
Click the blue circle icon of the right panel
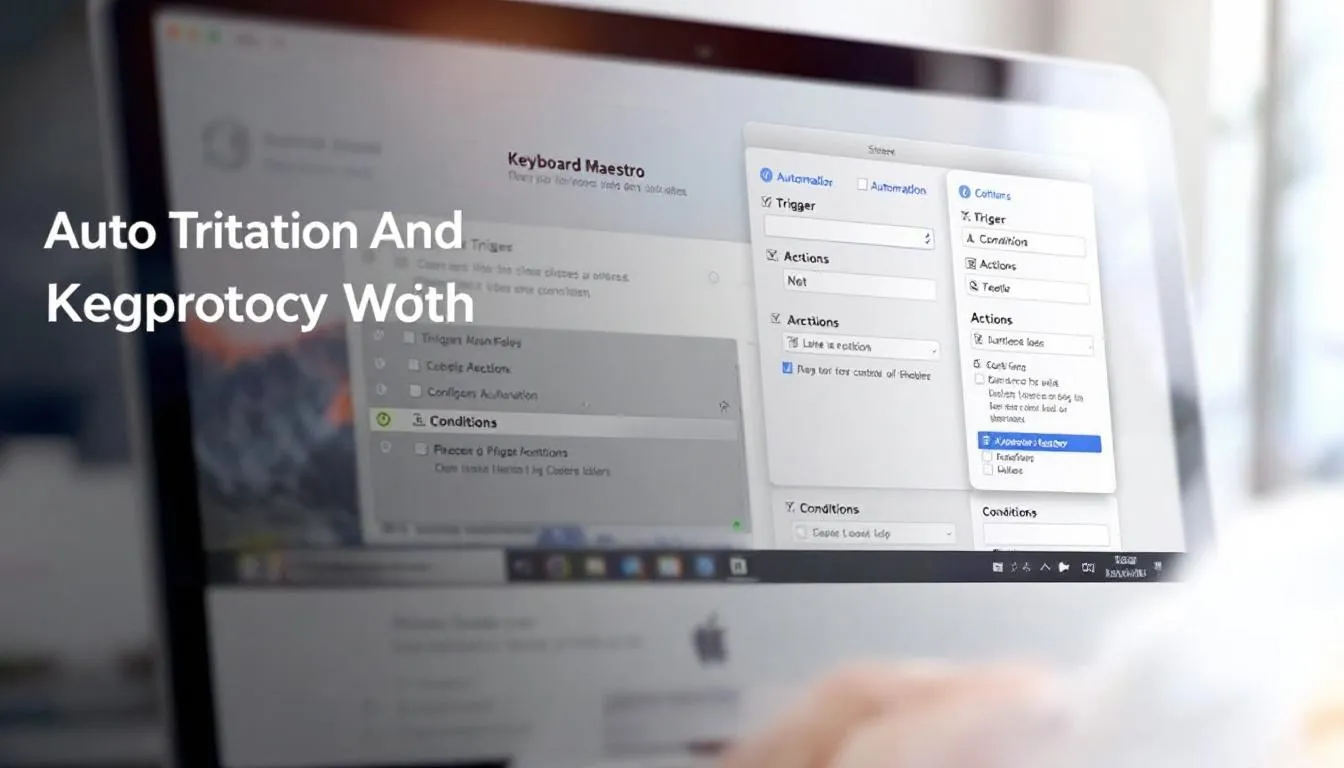tap(965, 192)
